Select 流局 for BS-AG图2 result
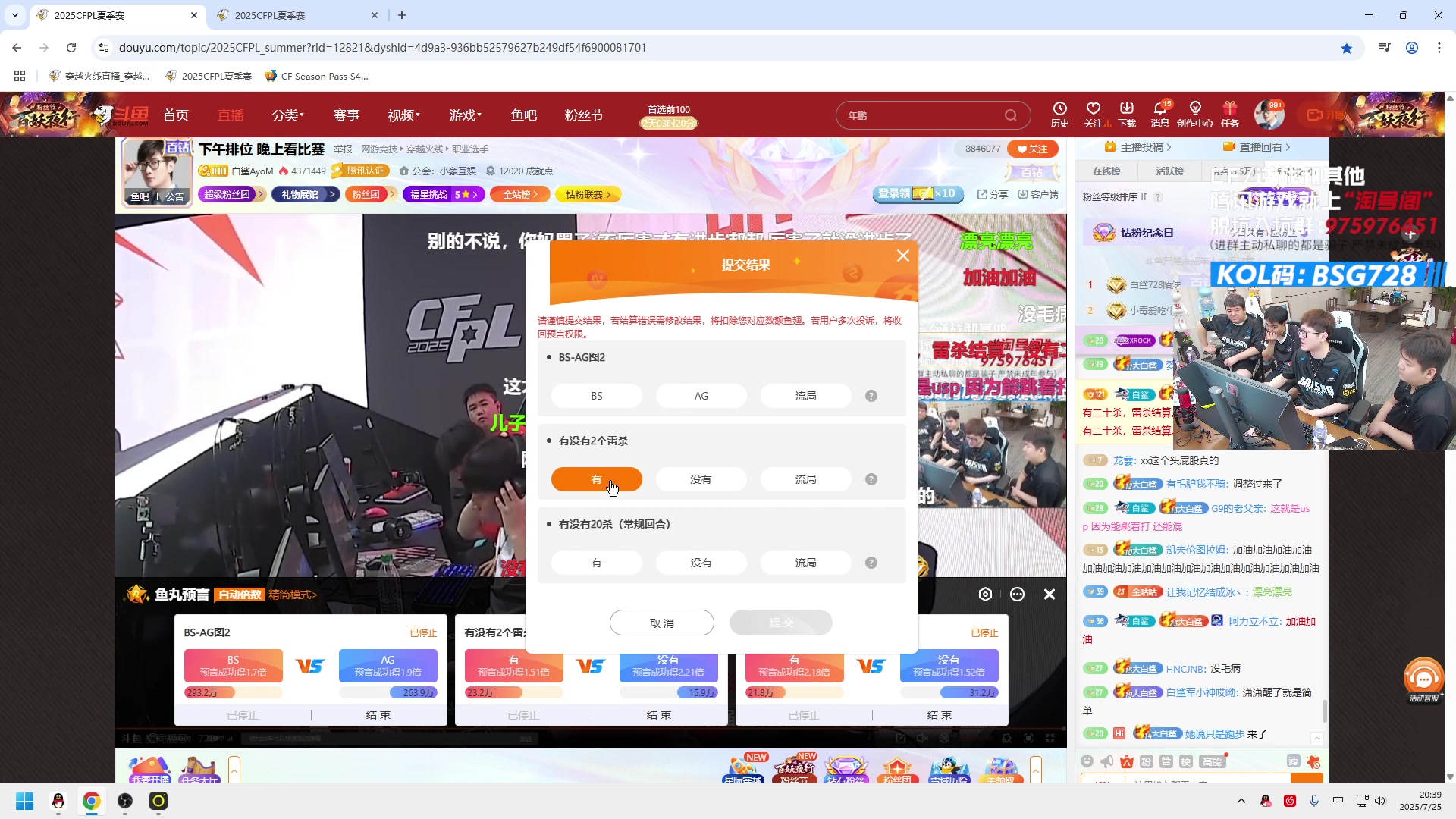This screenshot has height=819, width=1456. pos(805,396)
